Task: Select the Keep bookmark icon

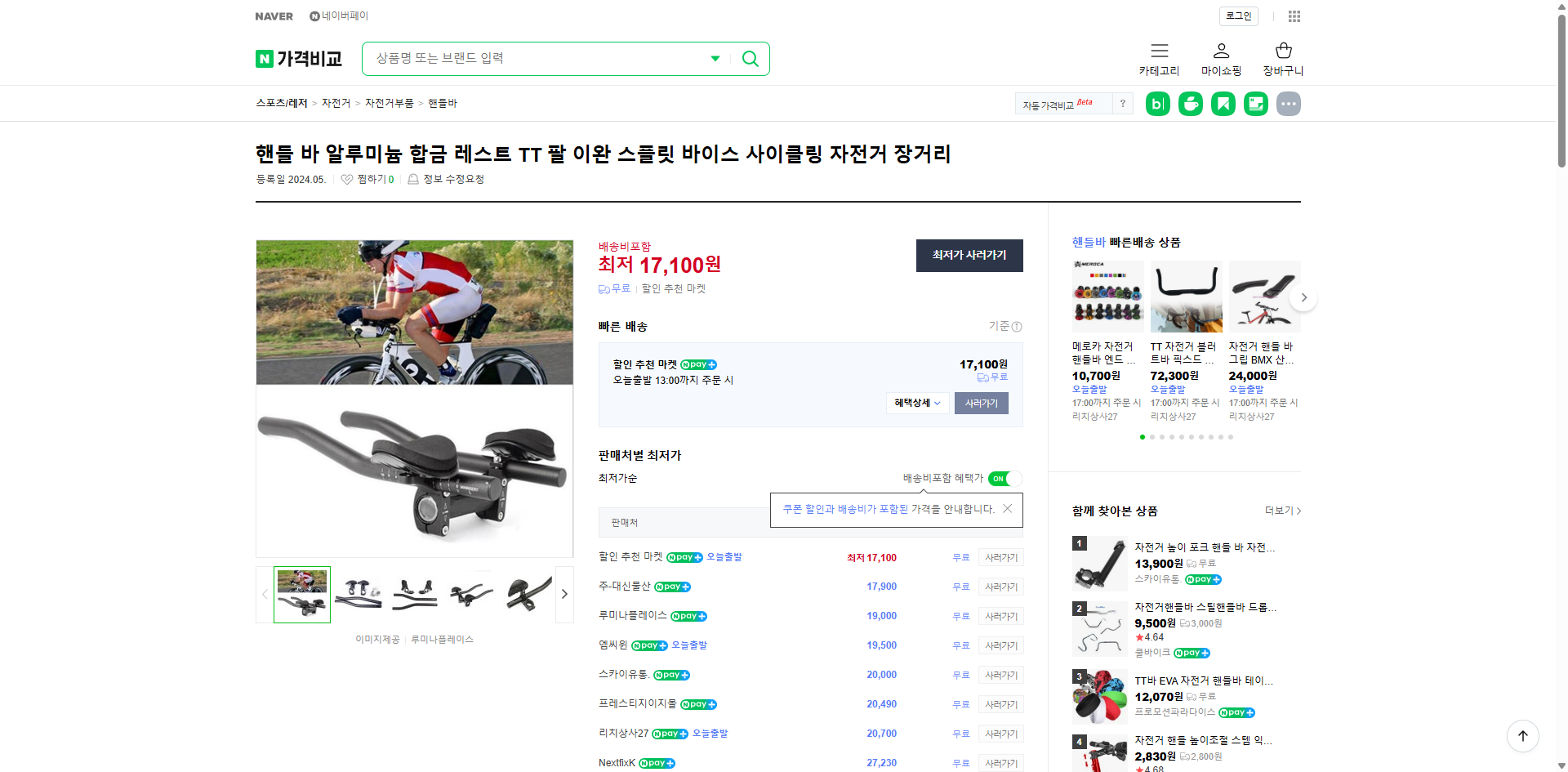Action: [x=1223, y=103]
